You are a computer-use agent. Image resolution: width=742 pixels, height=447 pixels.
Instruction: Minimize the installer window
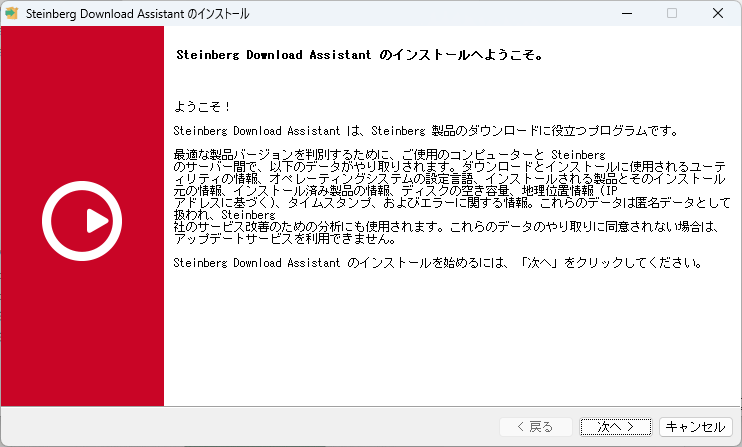click(627, 13)
